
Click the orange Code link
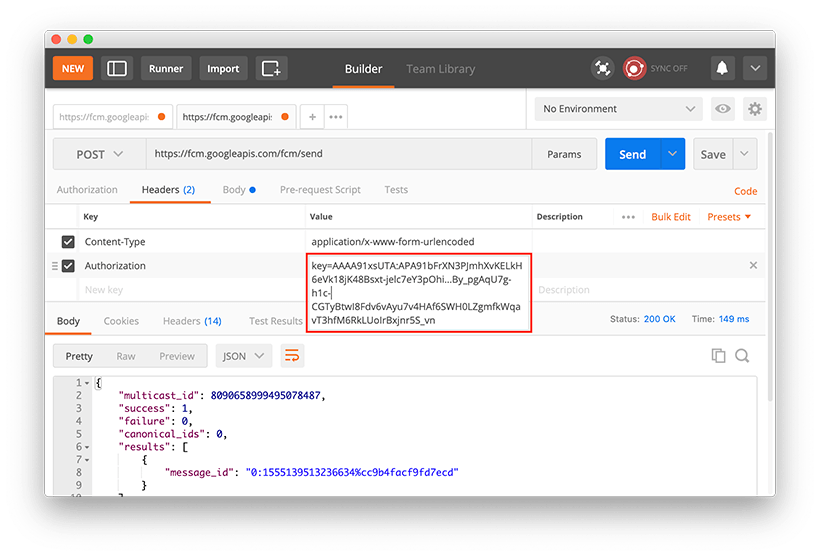pos(745,191)
